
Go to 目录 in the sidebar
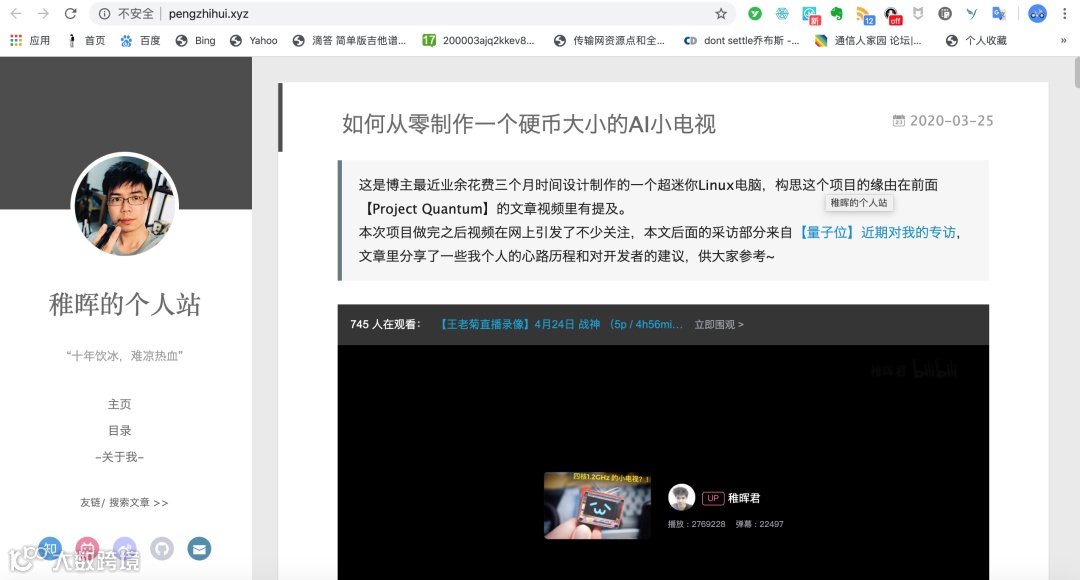click(120, 431)
